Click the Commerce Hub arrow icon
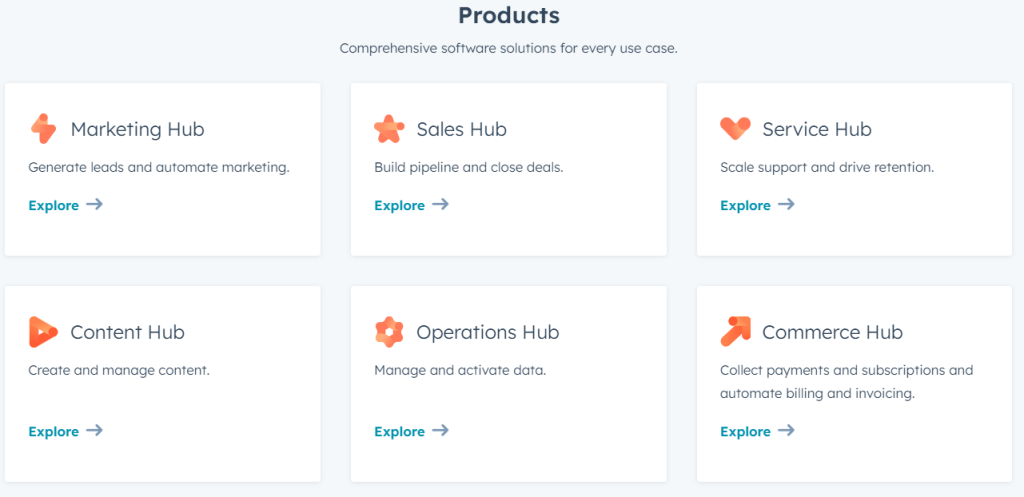 pyautogui.click(x=735, y=332)
